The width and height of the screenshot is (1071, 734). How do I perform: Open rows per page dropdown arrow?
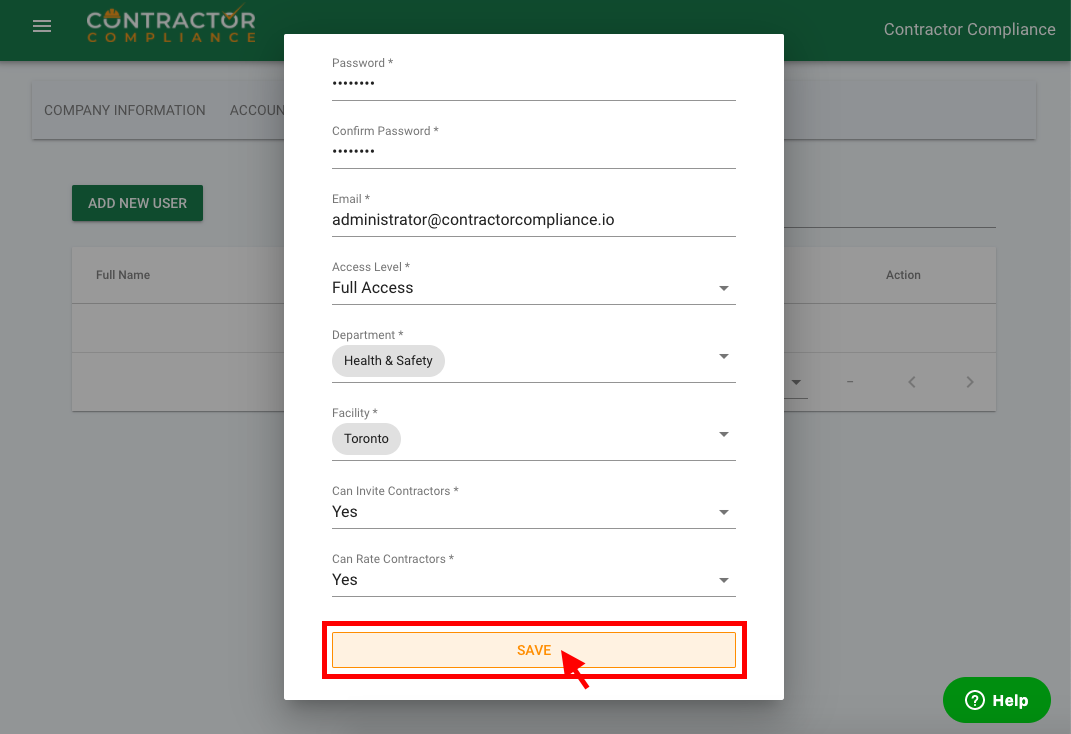tap(797, 382)
